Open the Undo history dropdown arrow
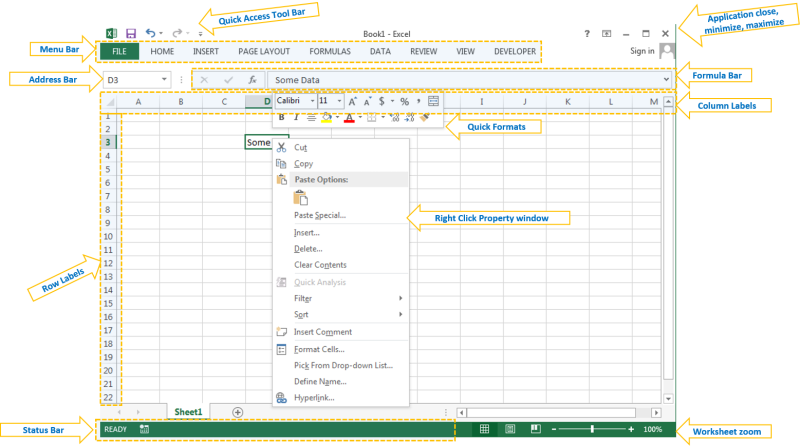Screen dimensions: 800x446 click(x=161, y=34)
